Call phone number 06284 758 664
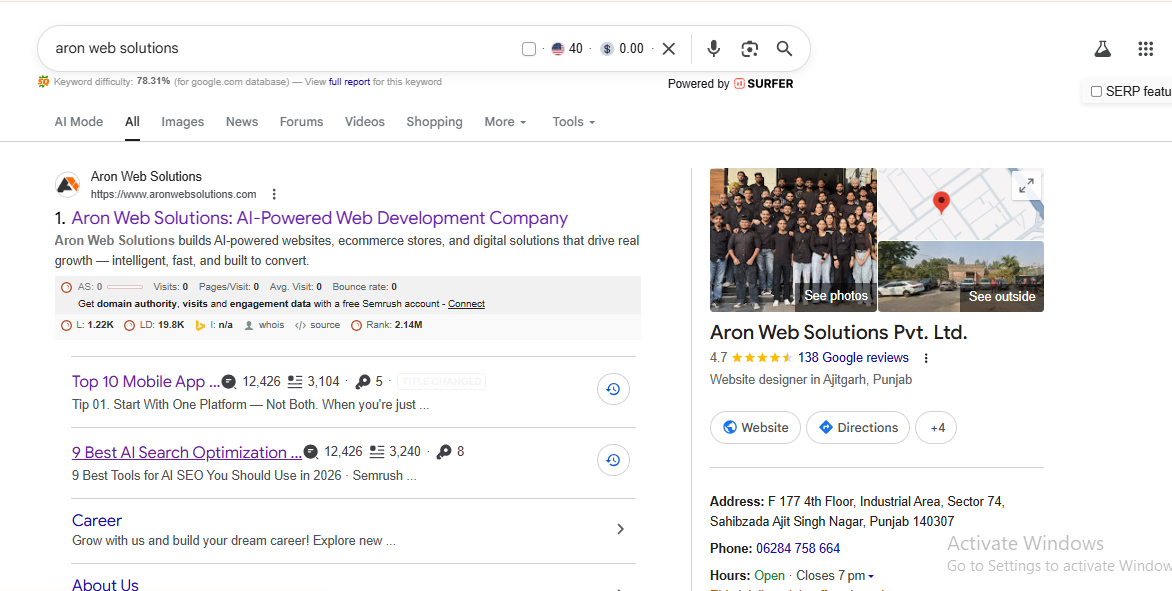This screenshot has width=1172, height=591. click(798, 548)
